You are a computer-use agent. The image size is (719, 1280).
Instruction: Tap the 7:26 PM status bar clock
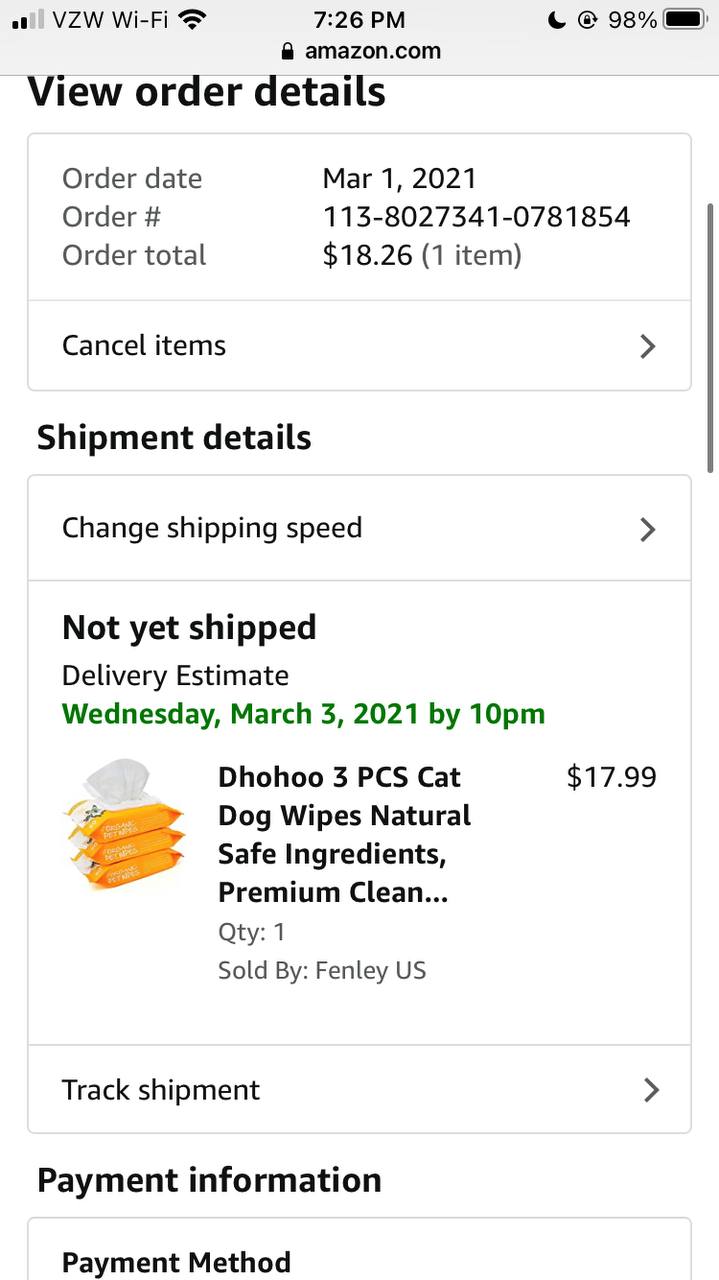(359, 19)
